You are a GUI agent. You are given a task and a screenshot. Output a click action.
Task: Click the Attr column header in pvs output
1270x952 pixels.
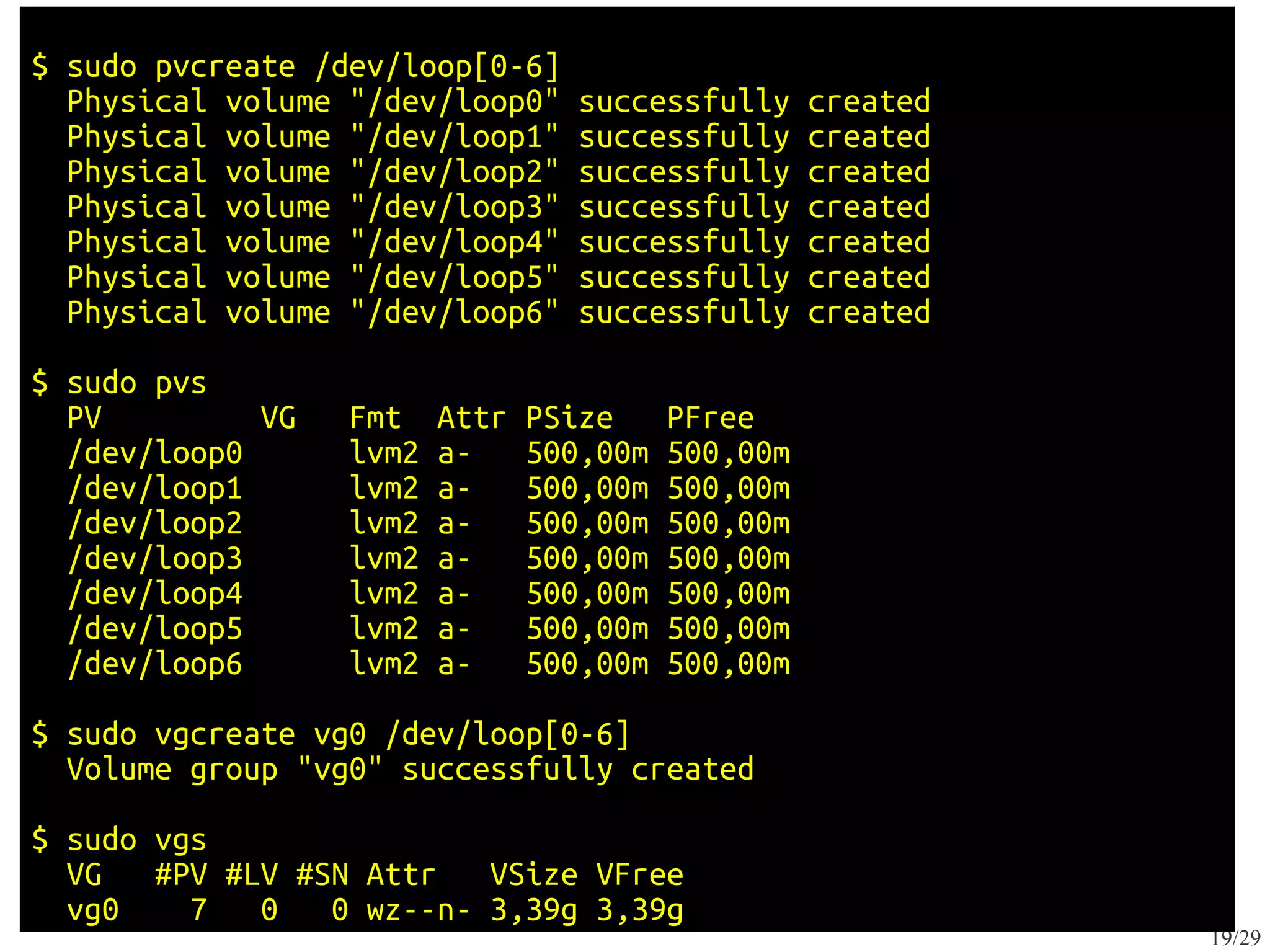[472, 418]
